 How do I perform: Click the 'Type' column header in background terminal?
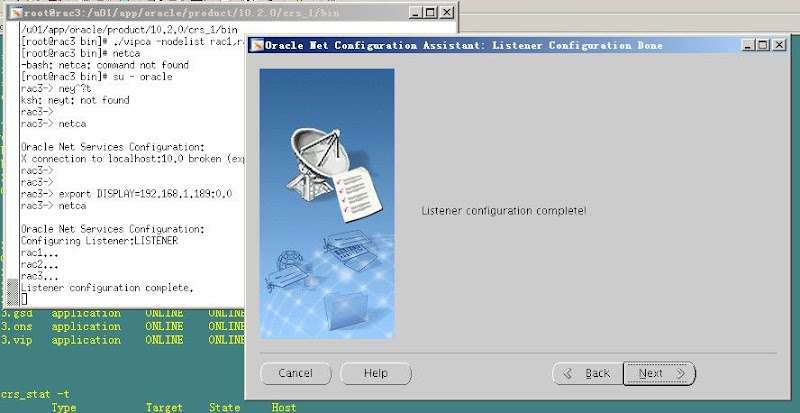pyautogui.click(x=64, y=407)
